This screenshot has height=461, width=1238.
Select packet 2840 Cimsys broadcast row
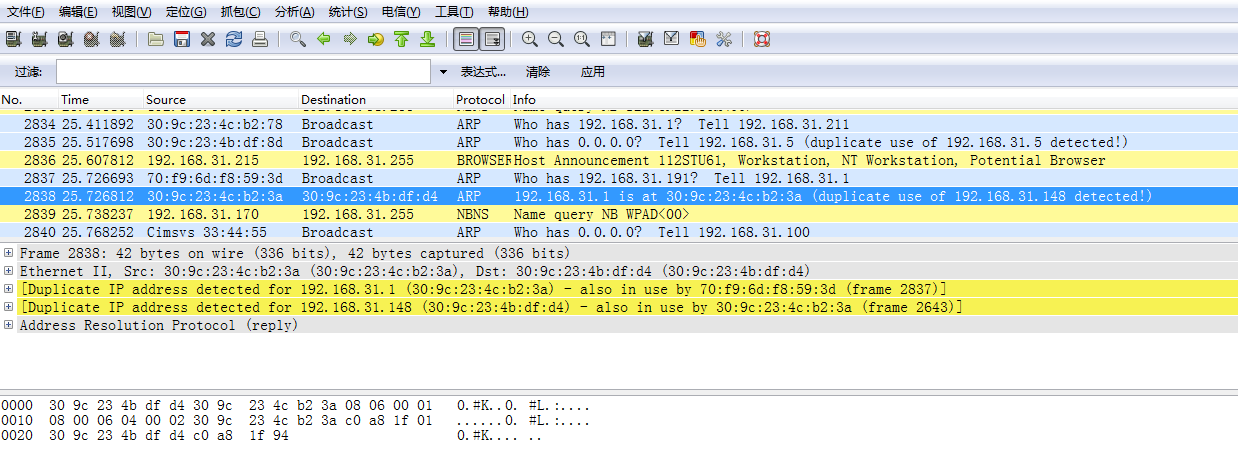(619, 232)
